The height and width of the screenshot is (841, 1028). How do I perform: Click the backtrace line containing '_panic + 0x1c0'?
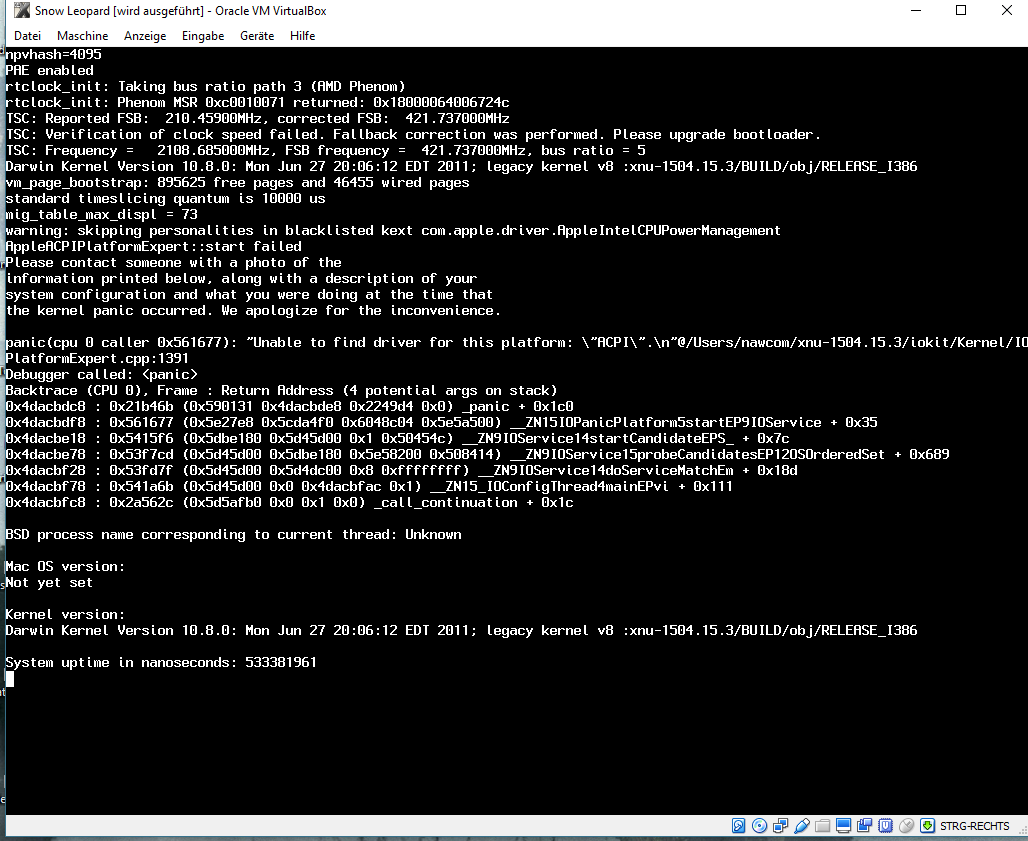point(289,406)
